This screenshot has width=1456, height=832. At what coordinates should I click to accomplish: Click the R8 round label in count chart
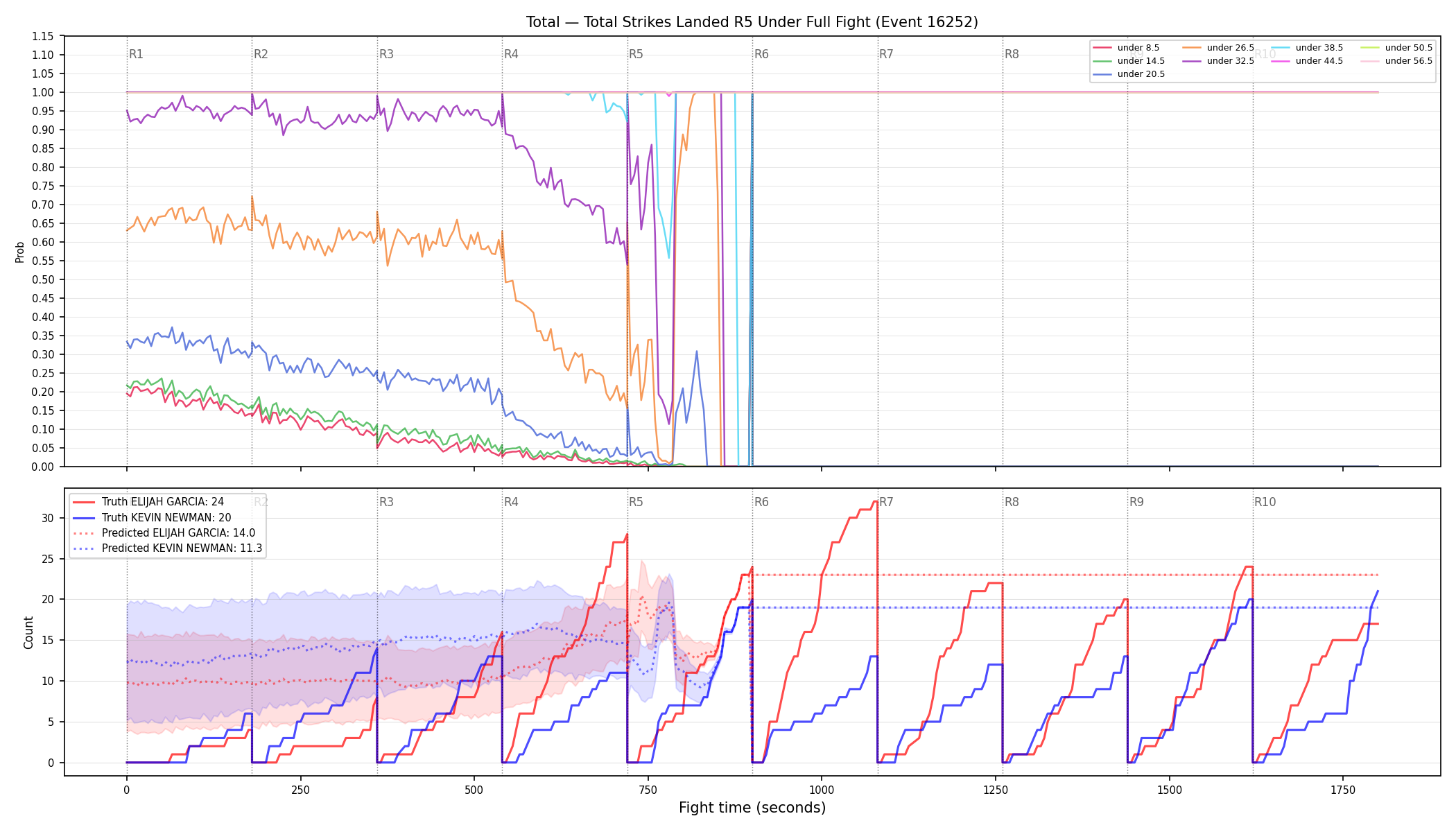[x=1012, y=502]
